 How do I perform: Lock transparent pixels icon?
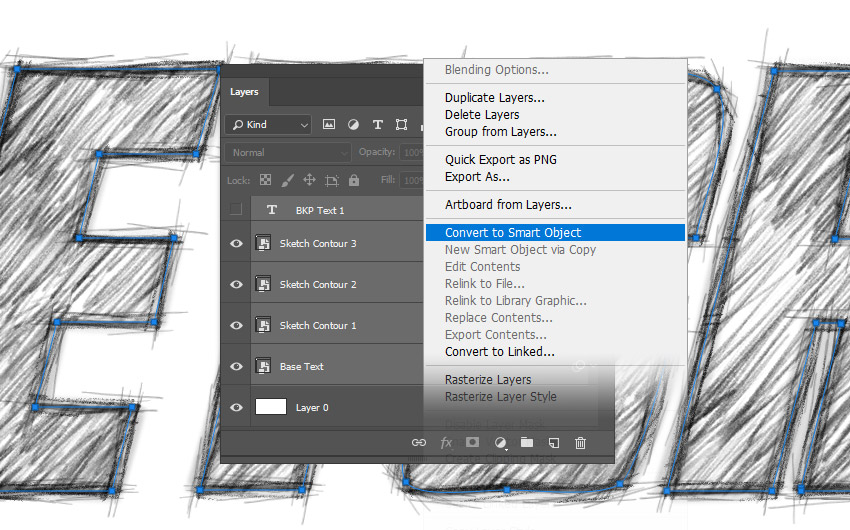click(265, 180)
